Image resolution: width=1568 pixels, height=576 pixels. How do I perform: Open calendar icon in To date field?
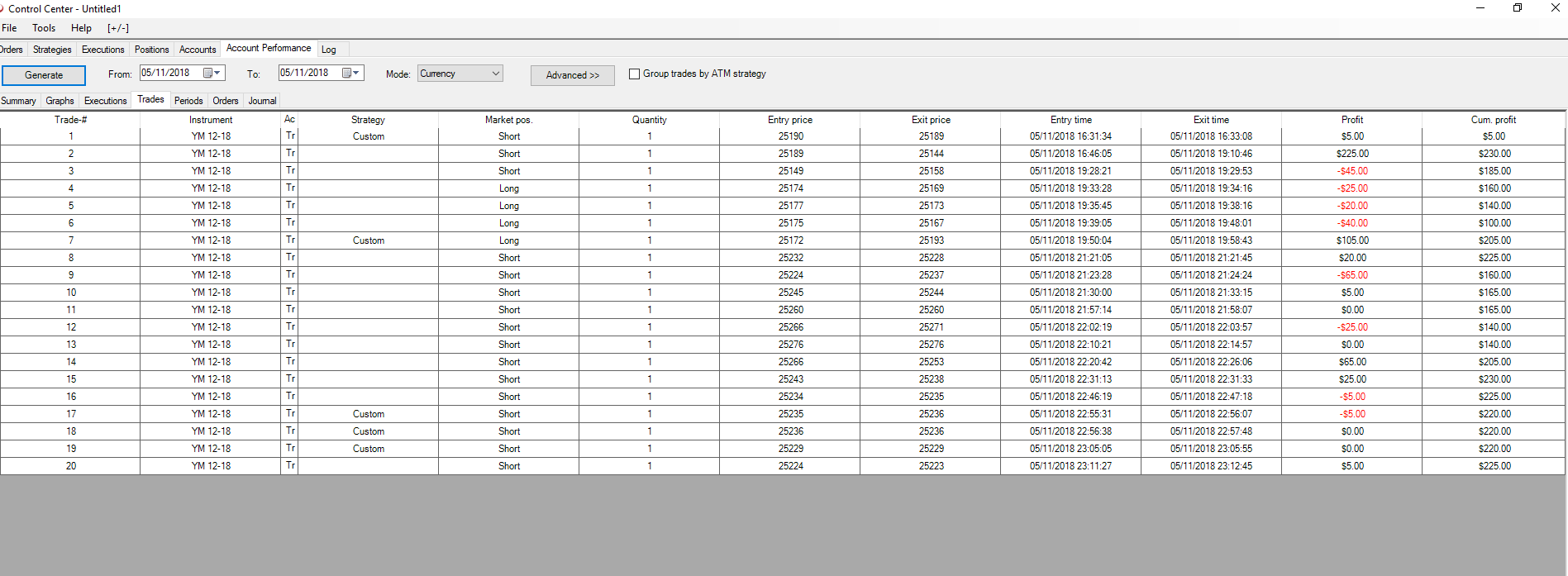tap(347, 73)
